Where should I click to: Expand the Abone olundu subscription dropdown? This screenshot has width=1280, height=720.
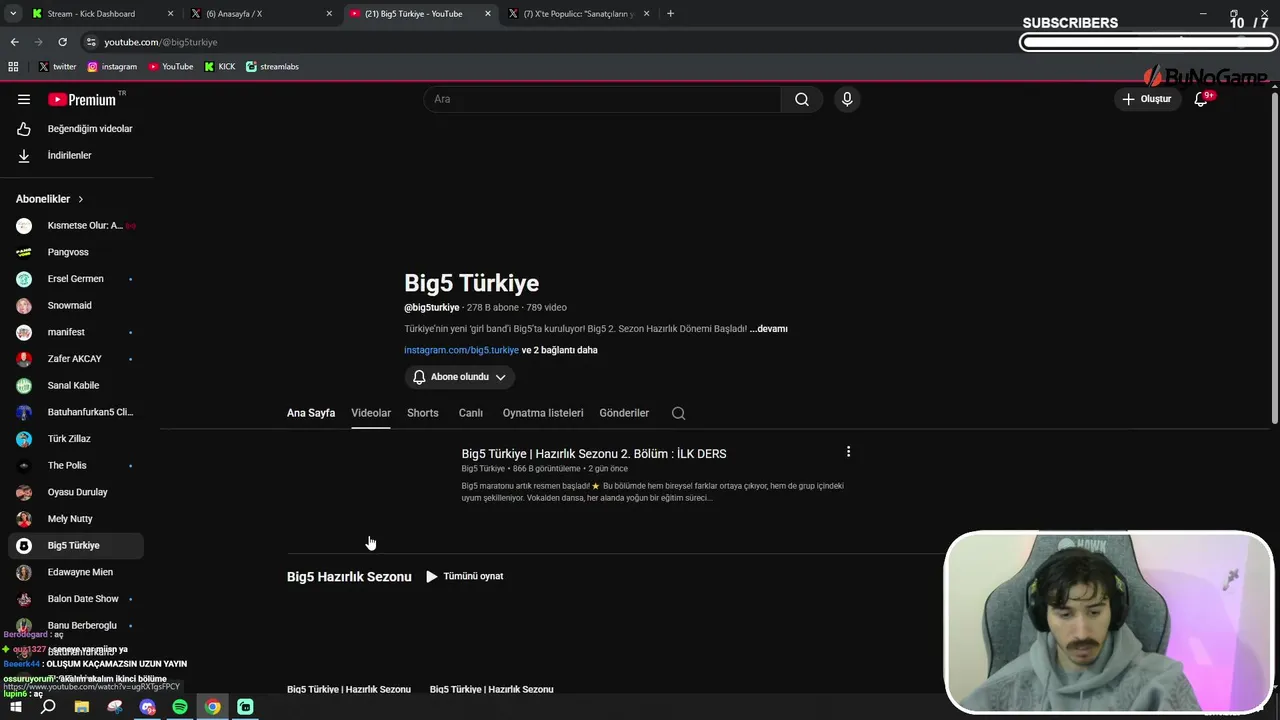click(460, 377)
